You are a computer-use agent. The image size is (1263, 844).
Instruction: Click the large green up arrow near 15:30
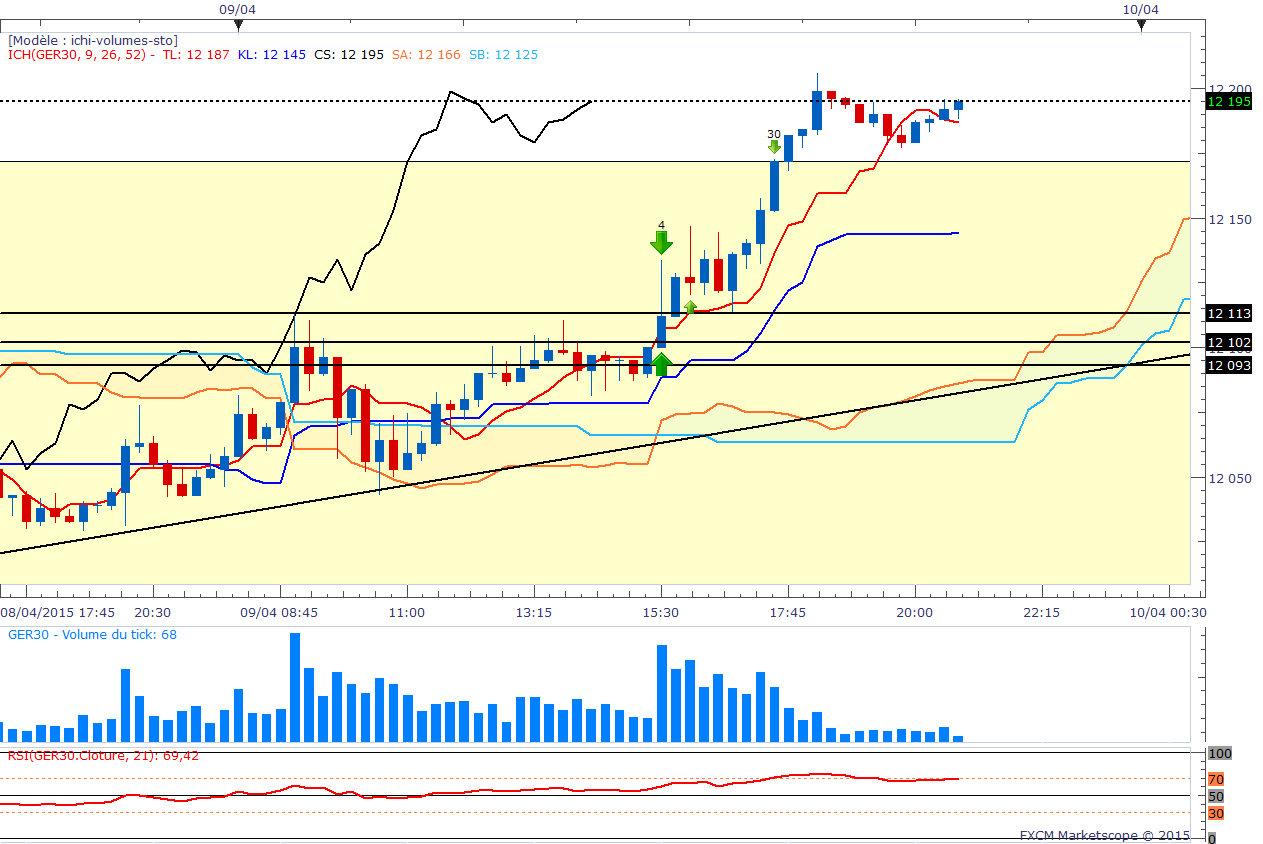click(x=661, y=363)
